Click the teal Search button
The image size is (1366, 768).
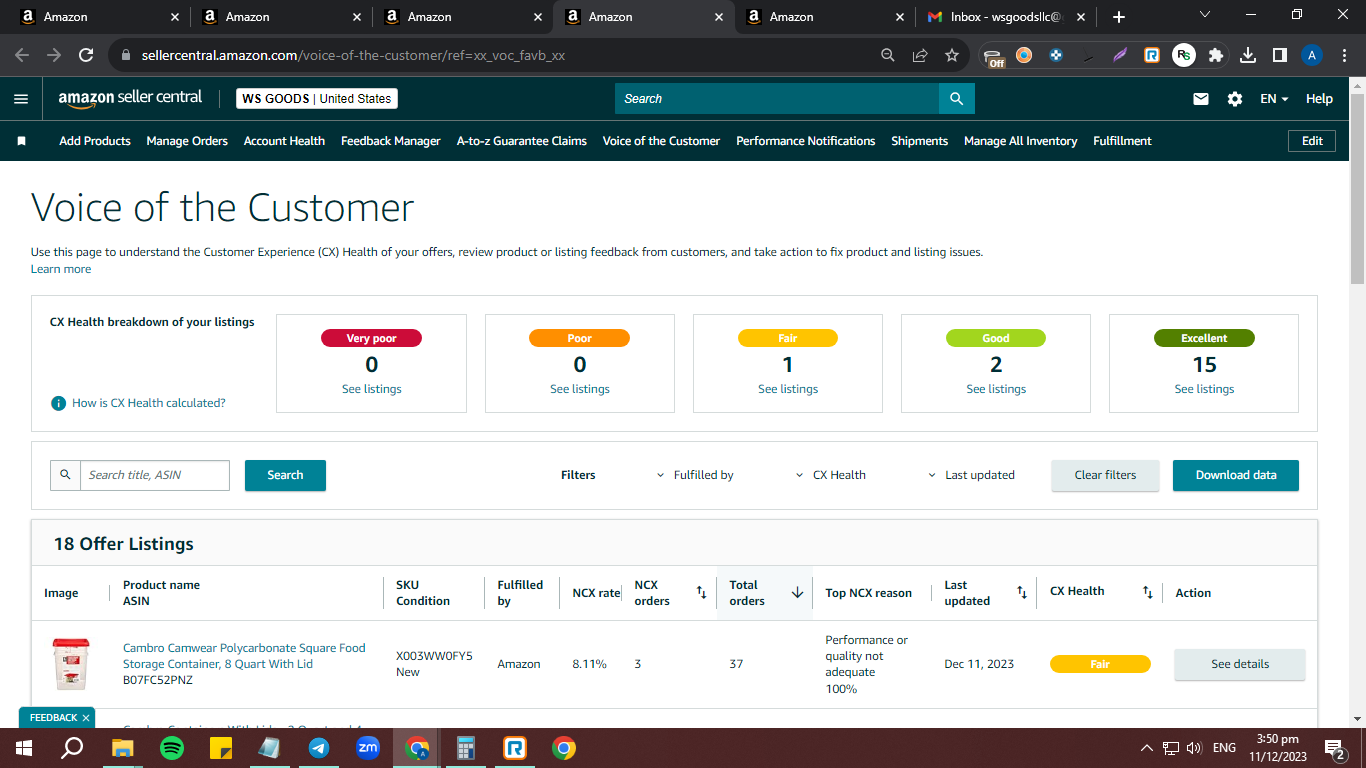pos(285,475)
